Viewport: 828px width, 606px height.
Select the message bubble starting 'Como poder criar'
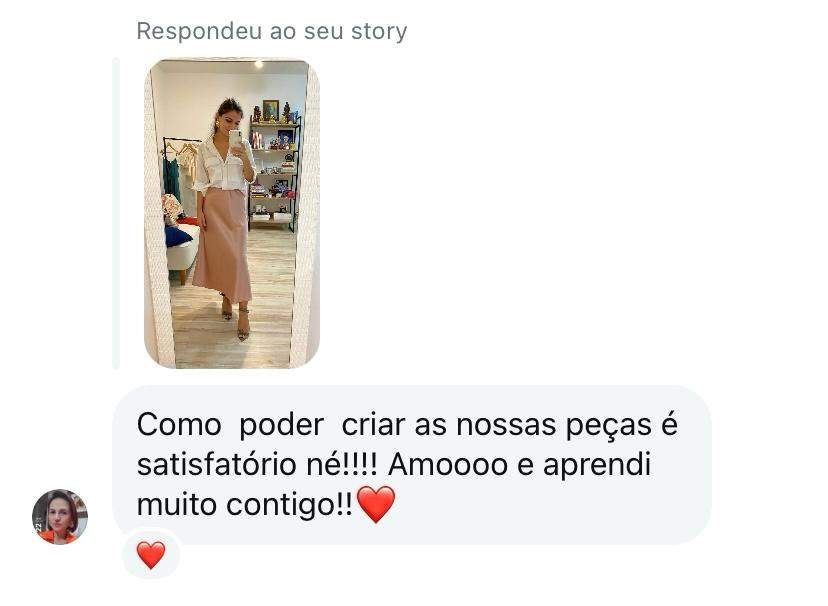pyautogui.click(x=412, y=465)
